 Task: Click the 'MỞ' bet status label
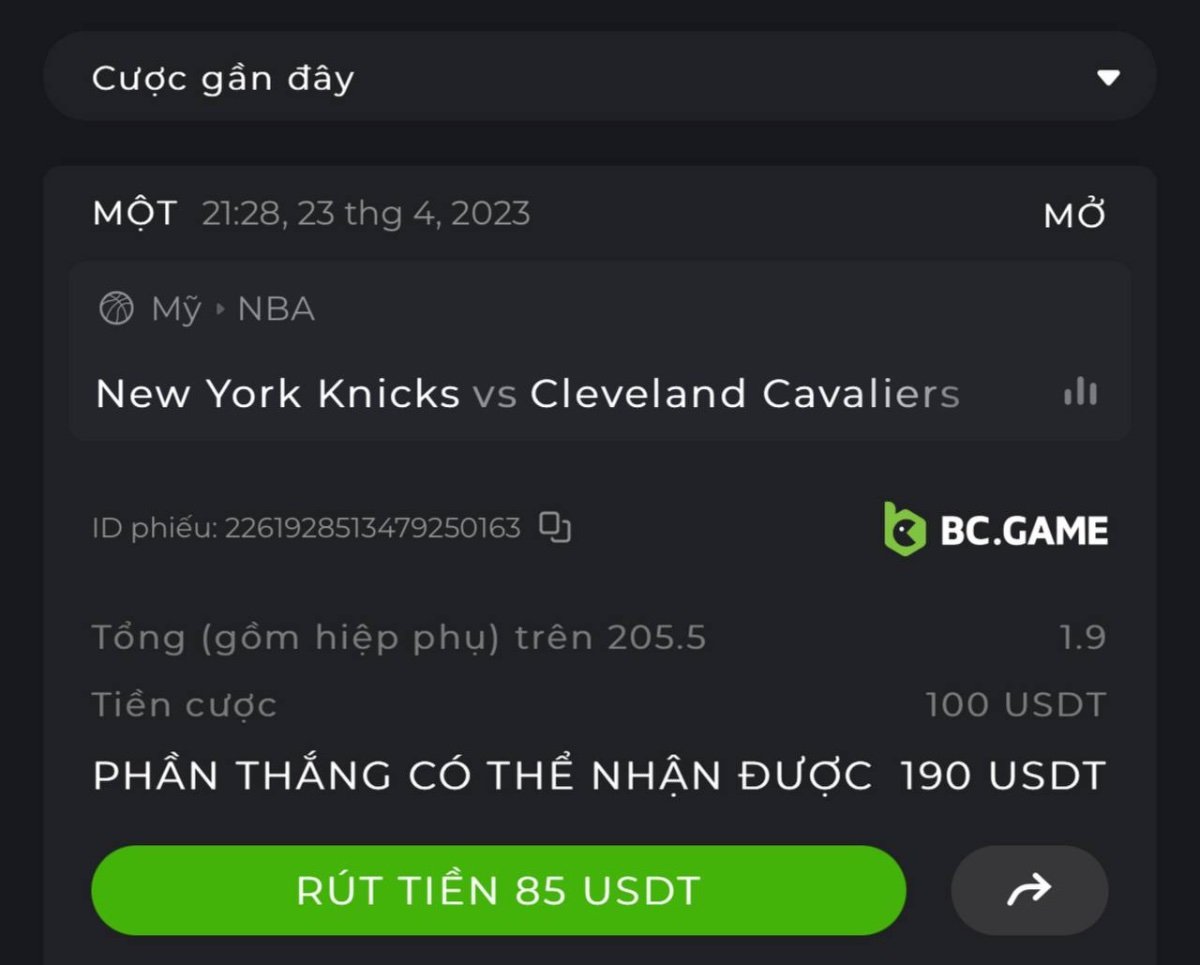(x=1075, y=215)
